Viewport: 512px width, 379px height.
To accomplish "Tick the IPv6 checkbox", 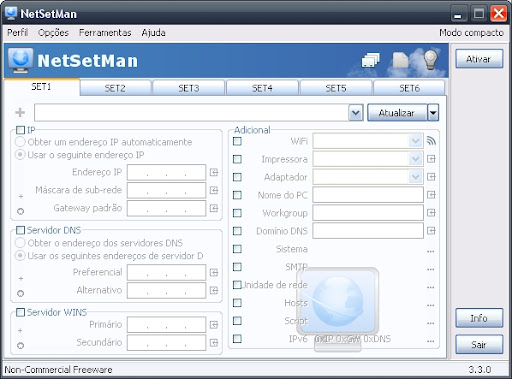I will (237, 339).
